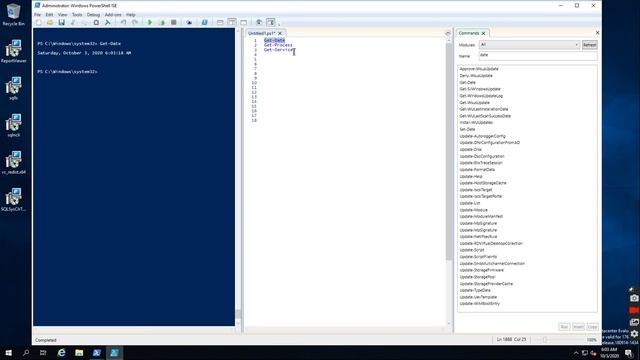This screenshot has width=640, height=360.
Task: Show script pane on top layout icon
Action: pyautogui.click(x=220, y=22)
